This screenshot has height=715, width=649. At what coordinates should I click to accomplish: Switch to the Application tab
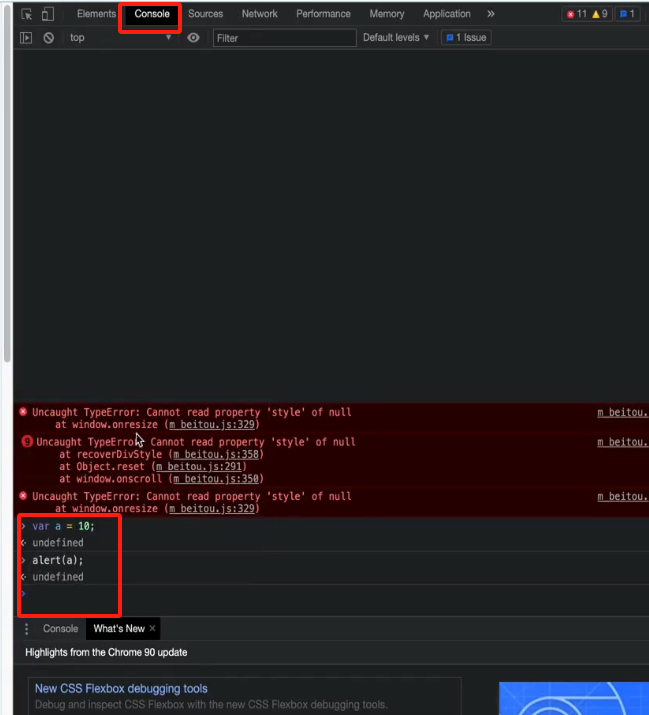447,14
